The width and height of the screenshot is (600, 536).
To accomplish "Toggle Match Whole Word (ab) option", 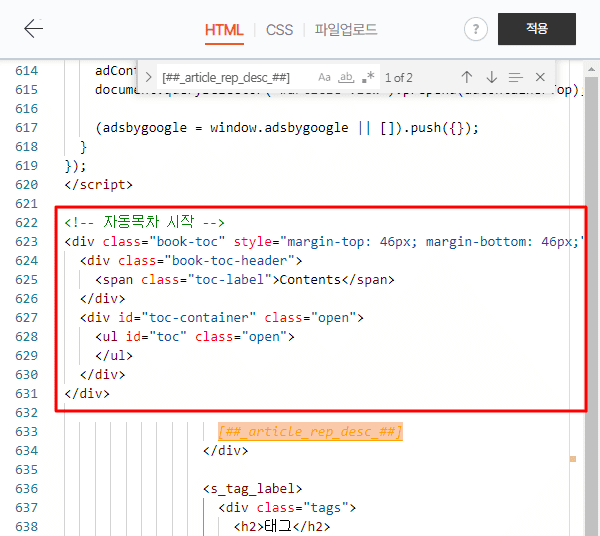I will coord(346,78).
